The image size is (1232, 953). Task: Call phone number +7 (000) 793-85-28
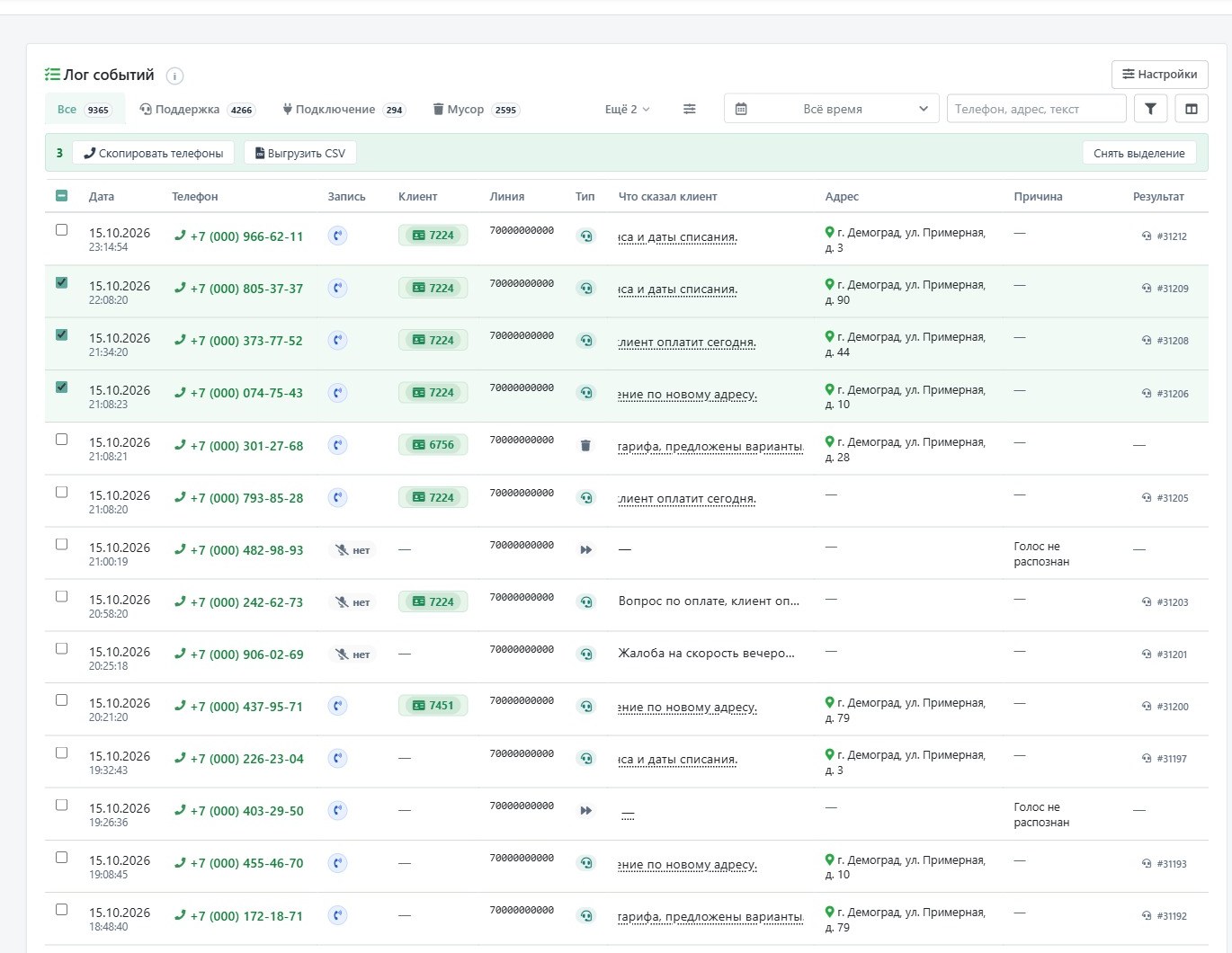coord(238,498)
